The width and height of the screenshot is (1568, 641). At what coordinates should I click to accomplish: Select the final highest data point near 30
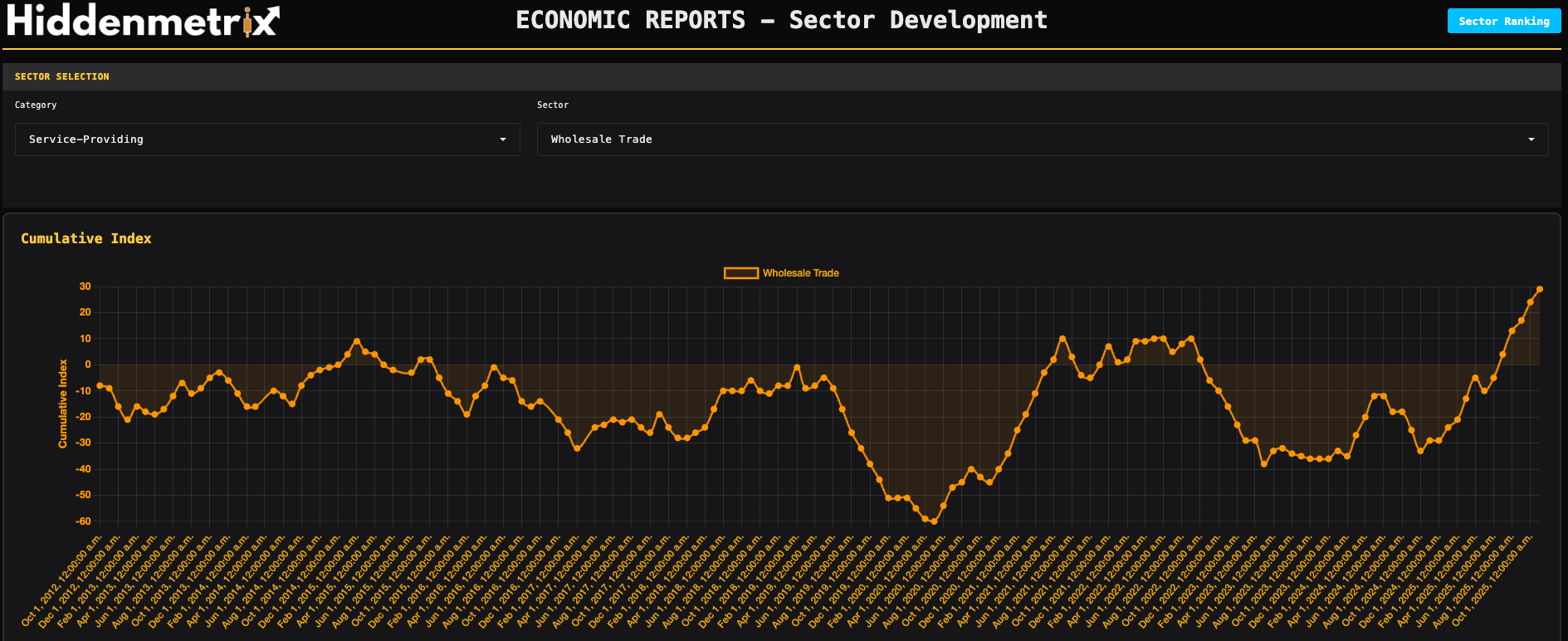click(x=1540, y=289)
